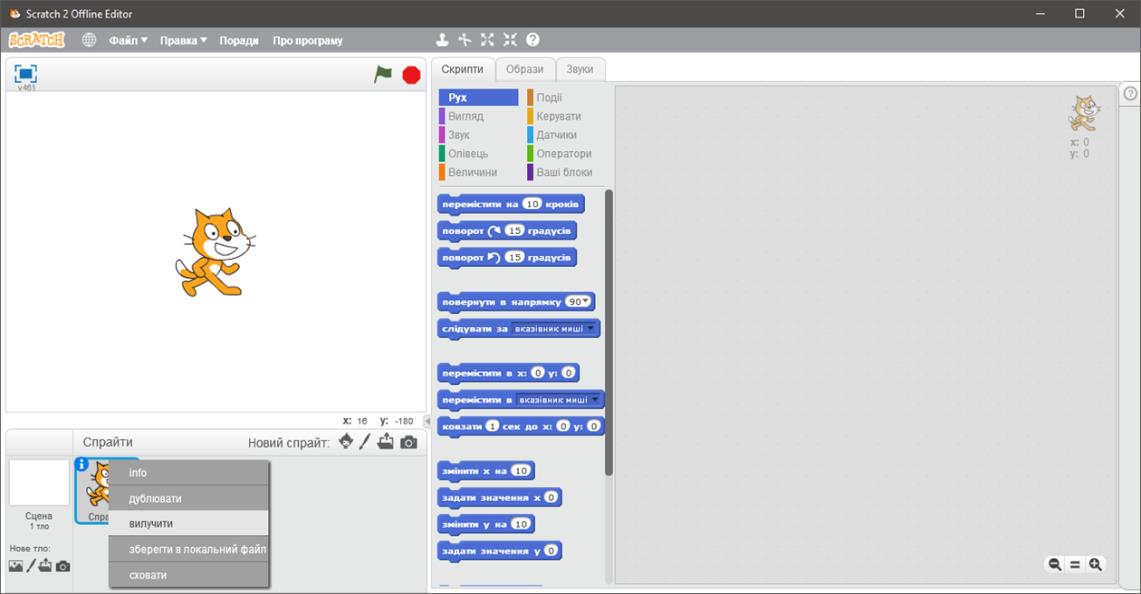Image resolution: width=1141 pixels, height=594 pixels.
Task: Zoom in the scripts area
Action: pyautogui.click(x=1095, y=564)
